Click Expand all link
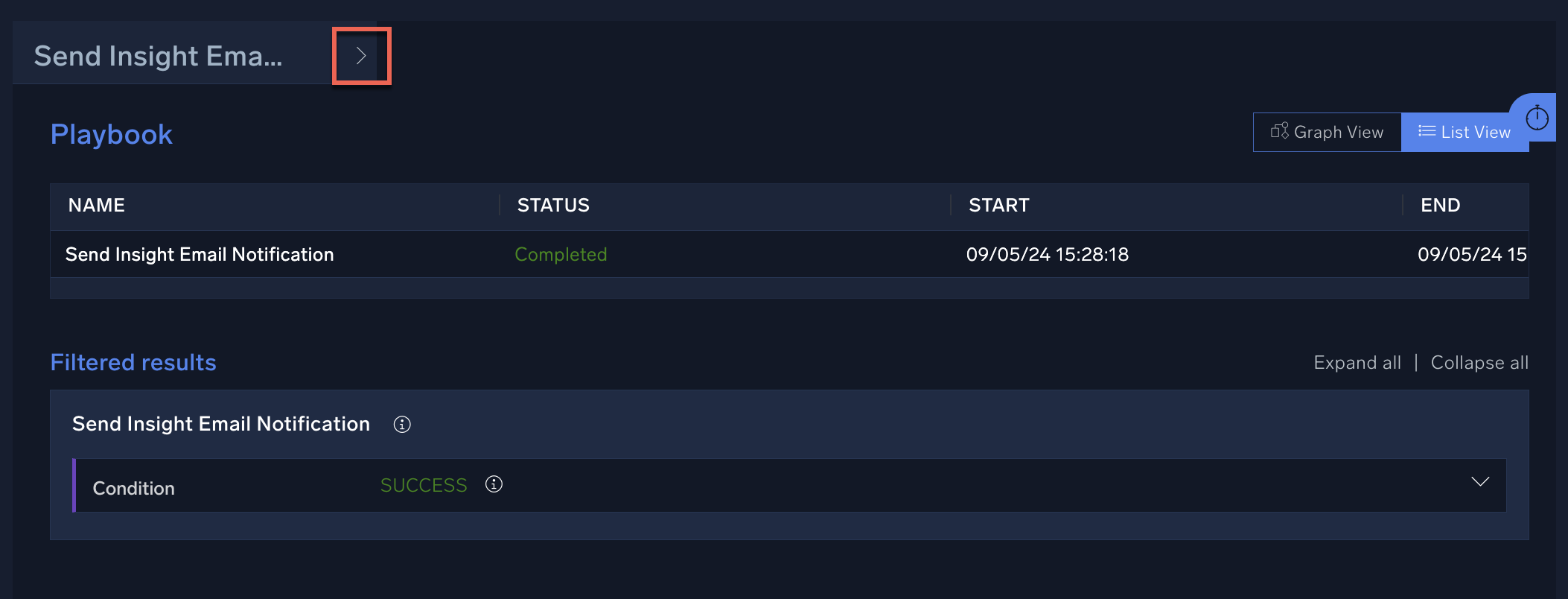The height and width of the screenshot is (599, 1568). (1357, 363)
